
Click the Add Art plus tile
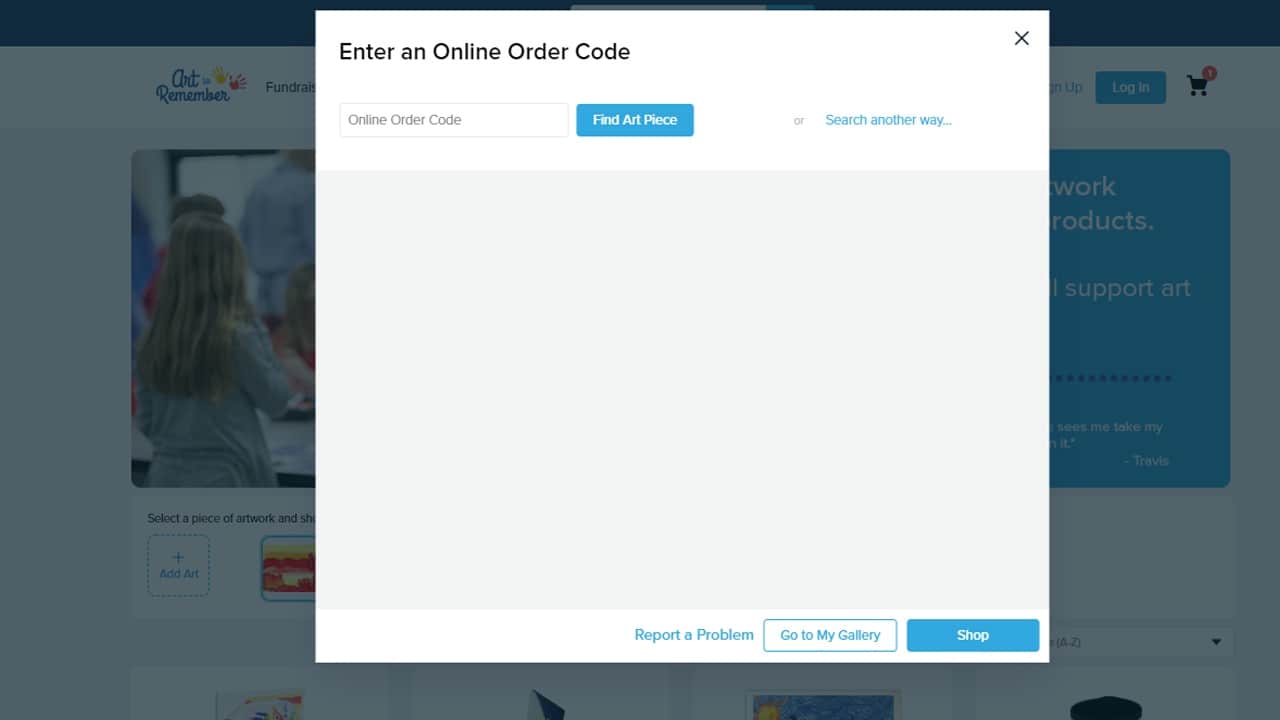pos(179,566)
